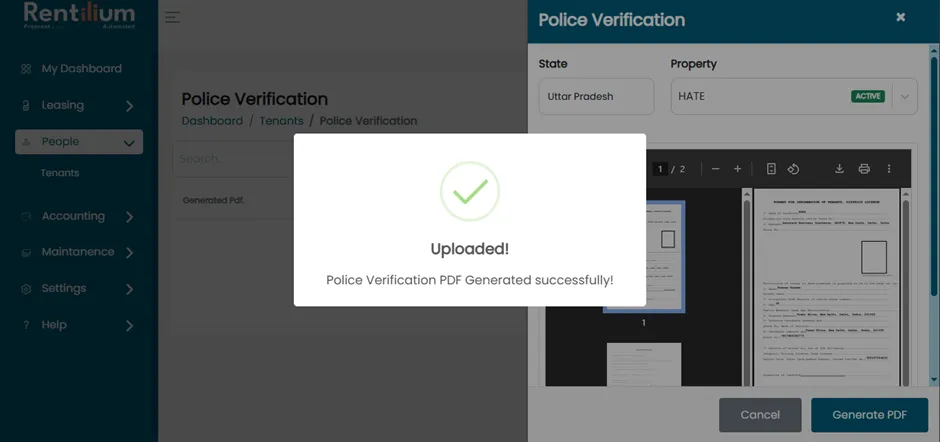
Task: Download the PDF from viewer toolbar
Action: pyautogui.click(x=839, y=169)
